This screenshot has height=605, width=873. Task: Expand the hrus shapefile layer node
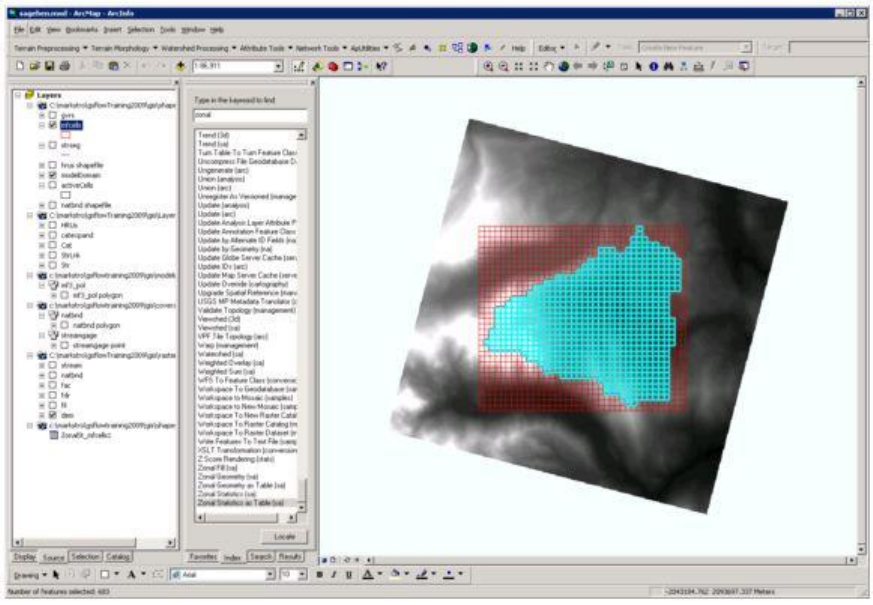(x=42, y=165)
